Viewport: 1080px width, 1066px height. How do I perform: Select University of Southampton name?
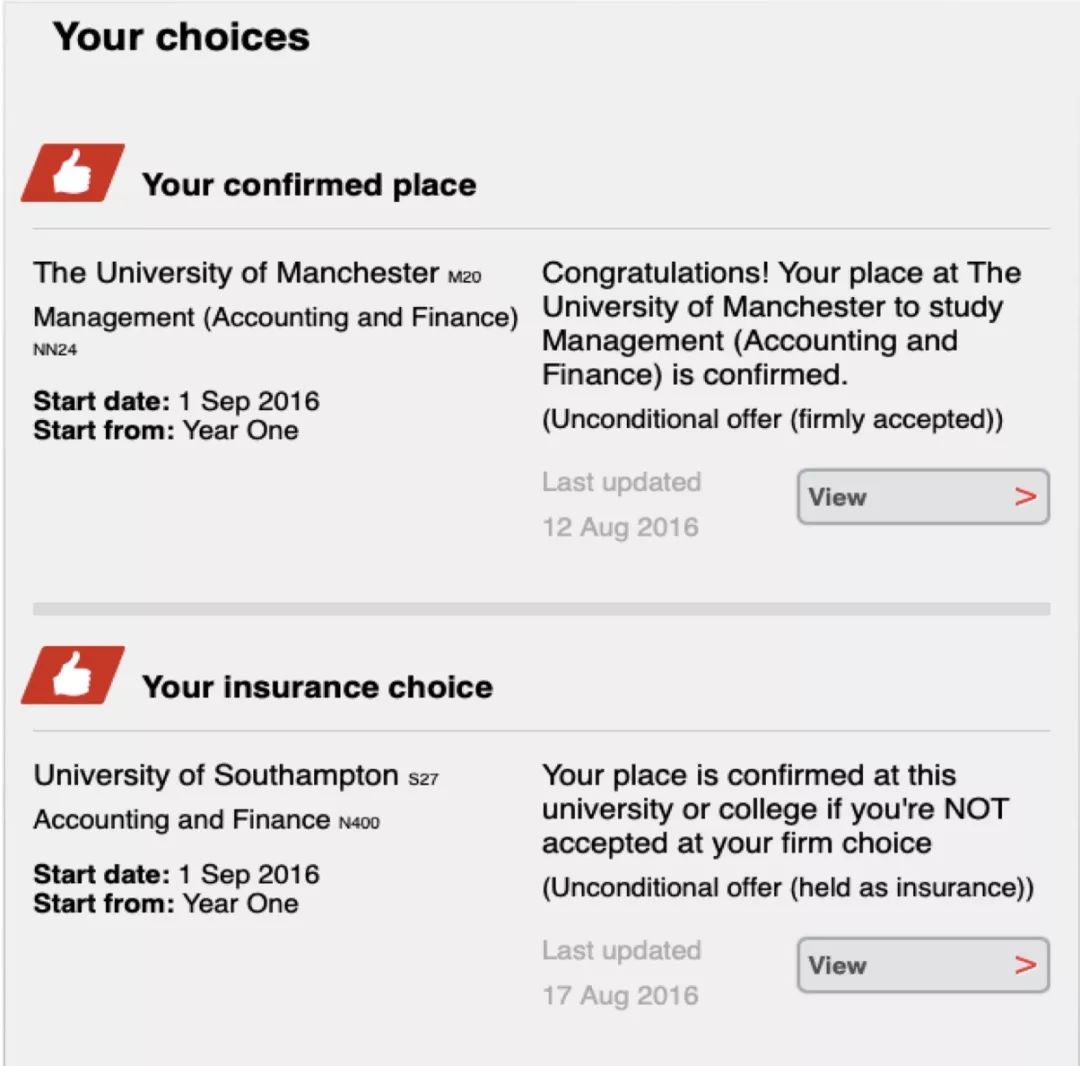tap(216, 775)
